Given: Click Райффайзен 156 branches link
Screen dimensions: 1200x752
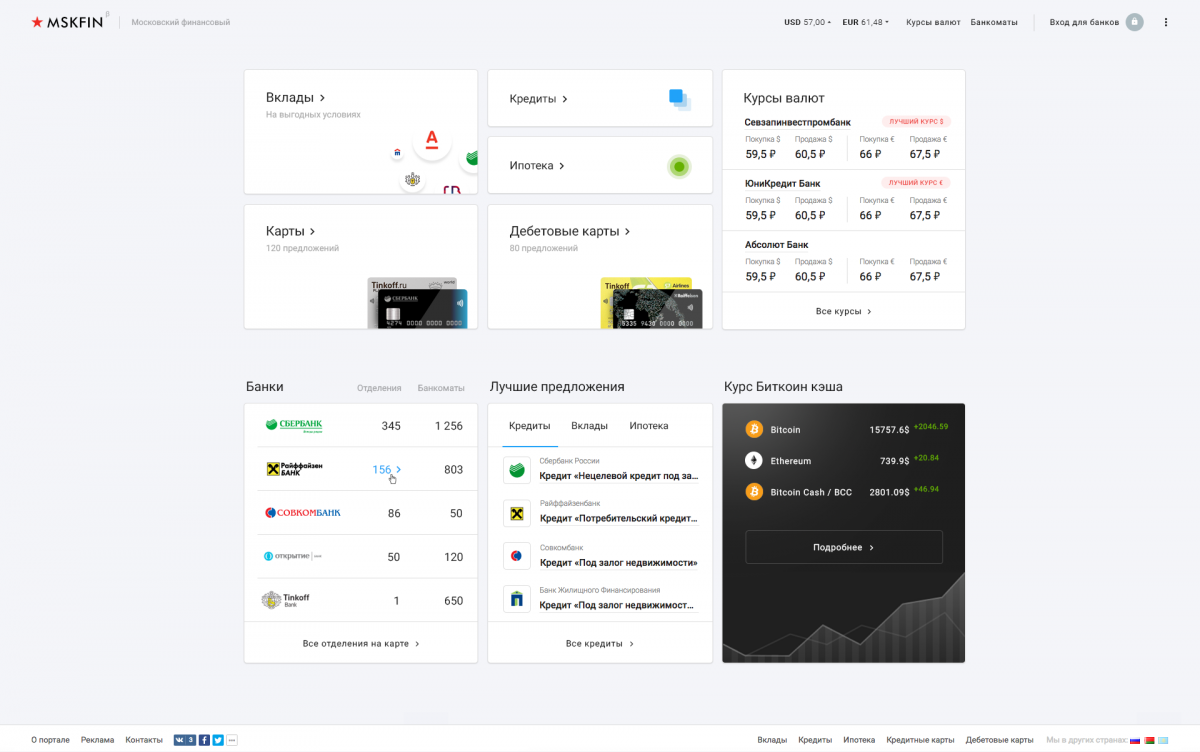Looking at the screenshot, I should tap(387, 469).
